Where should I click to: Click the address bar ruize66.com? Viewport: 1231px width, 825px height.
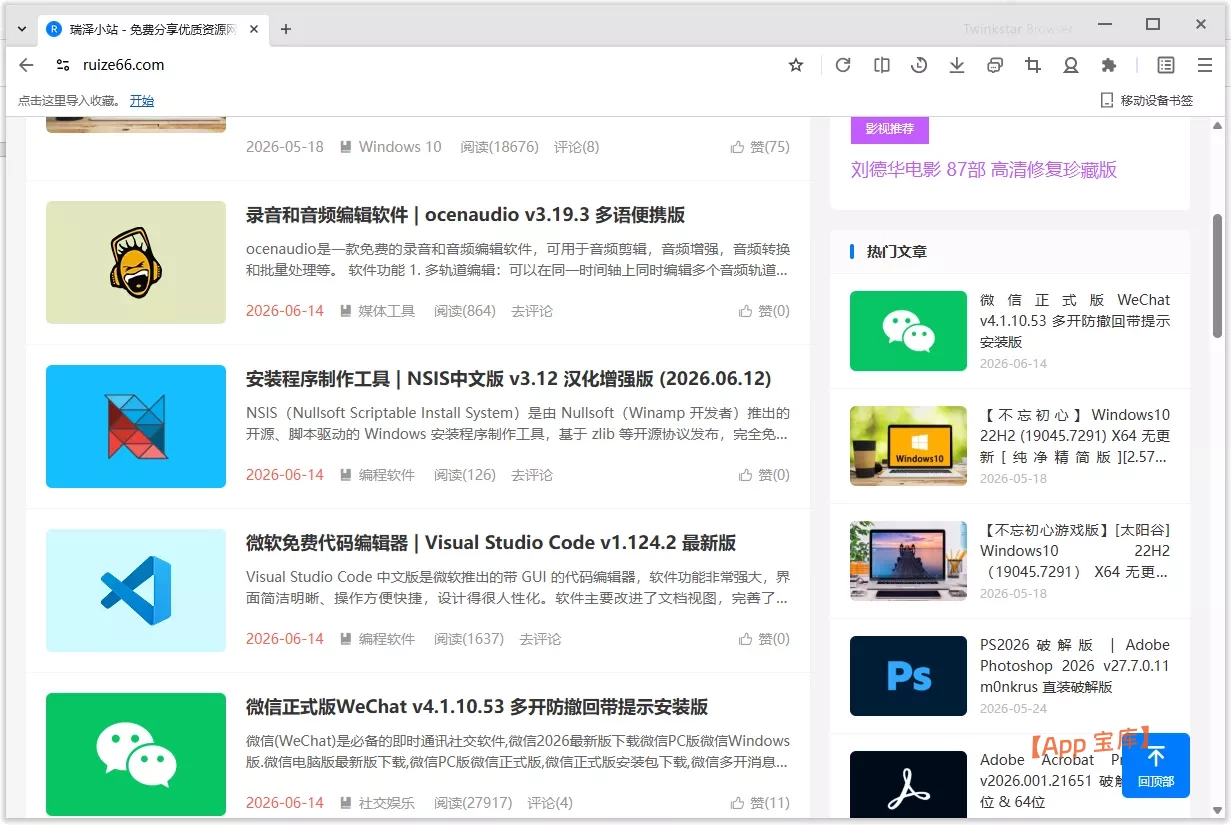coord(124,65)
